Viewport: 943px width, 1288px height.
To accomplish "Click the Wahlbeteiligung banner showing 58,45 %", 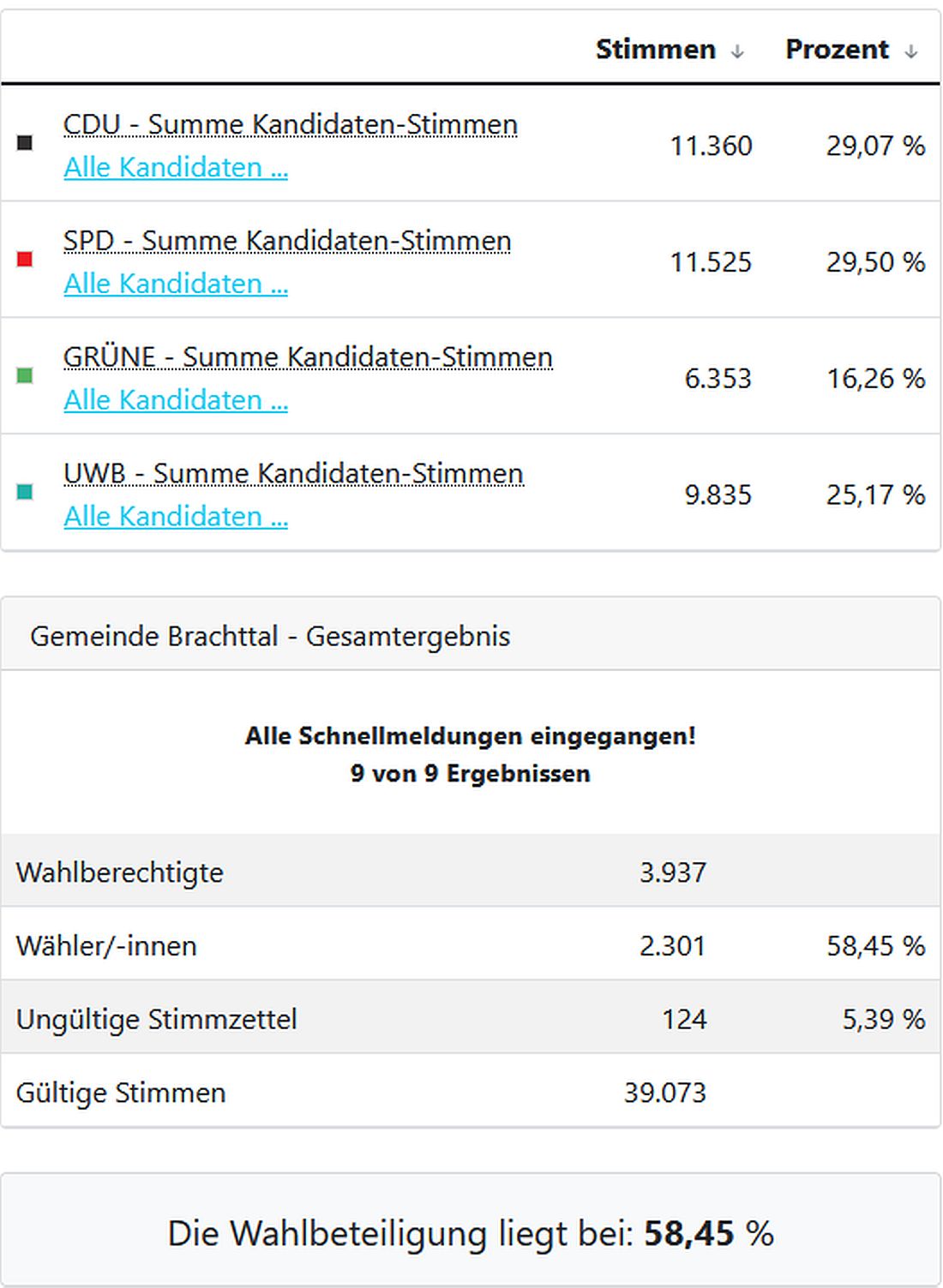I will tap(471, 1234).
